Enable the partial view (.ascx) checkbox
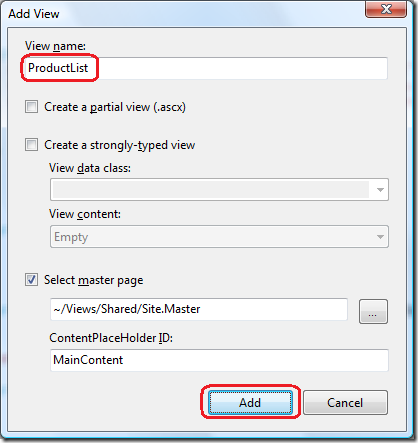This screenshot has width=418, height=443. pyautogui.click(x=31, y=107)
